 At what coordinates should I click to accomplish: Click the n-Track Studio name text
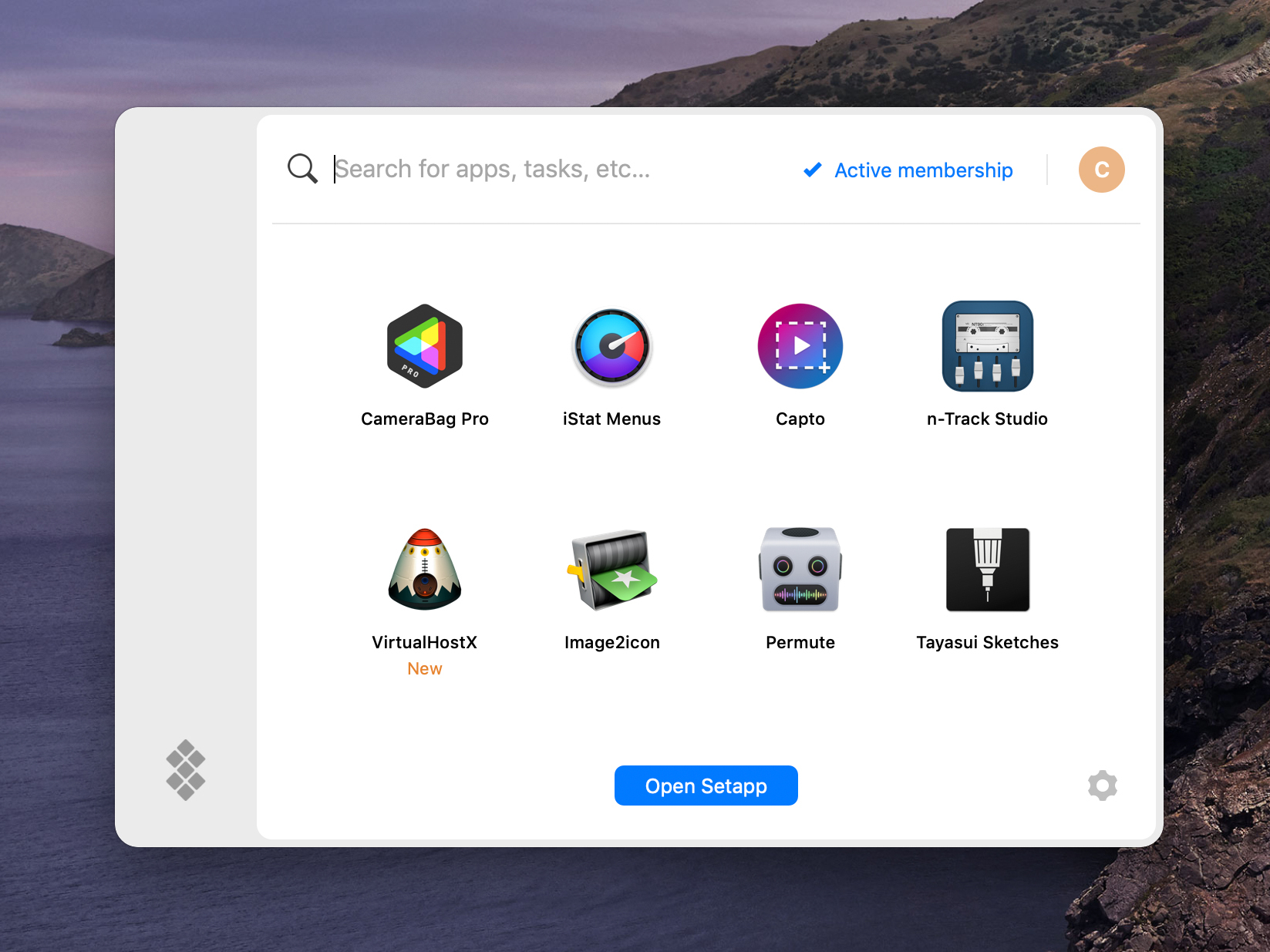click(x=988, y=419)
